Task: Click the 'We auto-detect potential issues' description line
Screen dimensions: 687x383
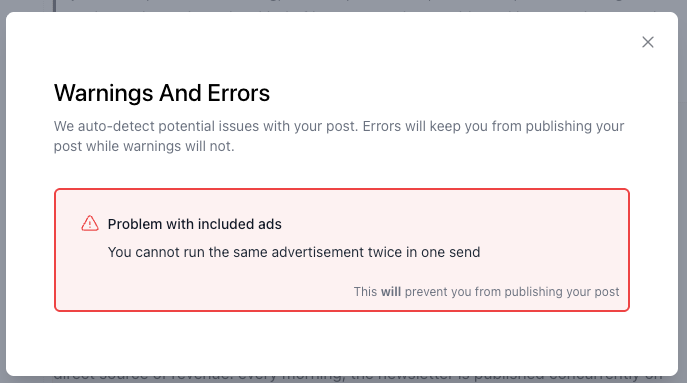Action: click(339, 126)
